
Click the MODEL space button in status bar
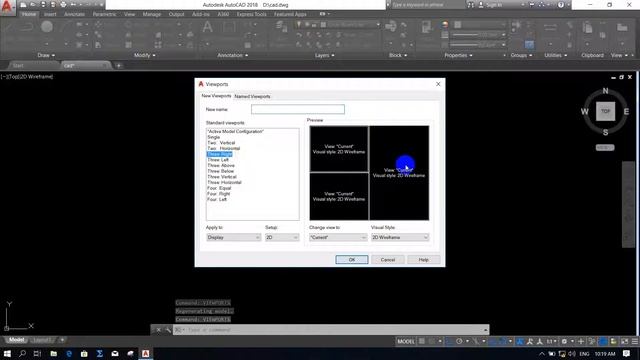406,341
